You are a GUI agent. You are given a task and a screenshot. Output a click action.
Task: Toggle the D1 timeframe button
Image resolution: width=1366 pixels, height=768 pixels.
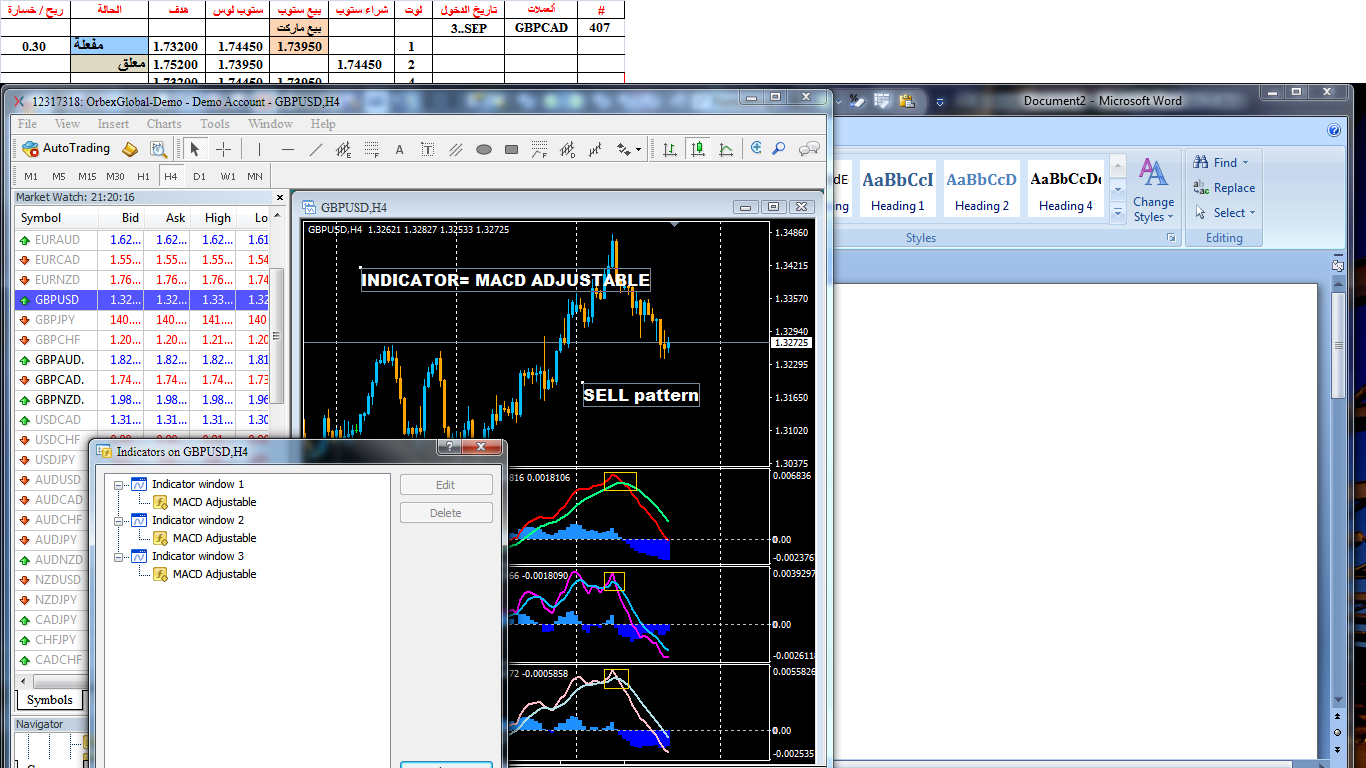pos(199,176)
